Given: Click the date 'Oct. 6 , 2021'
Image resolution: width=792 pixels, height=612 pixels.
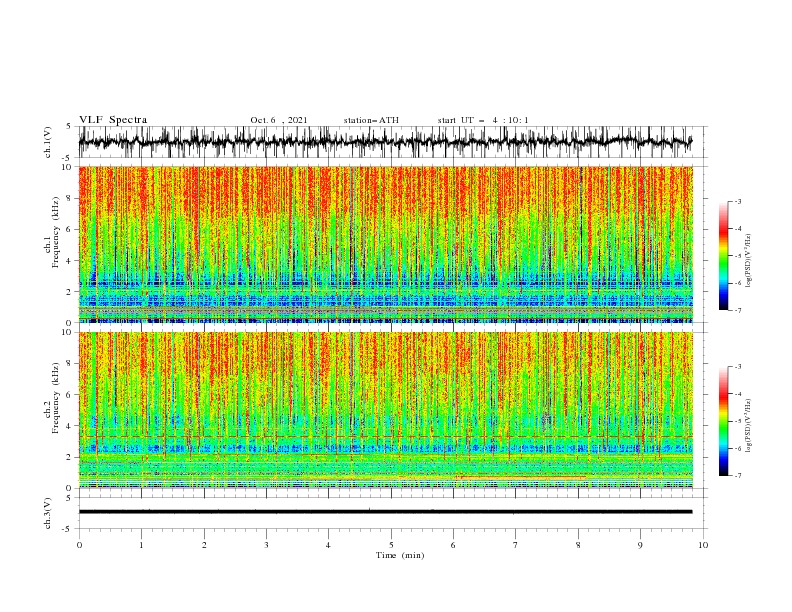Looking at the screenshot, I should (x=279, y=120).
